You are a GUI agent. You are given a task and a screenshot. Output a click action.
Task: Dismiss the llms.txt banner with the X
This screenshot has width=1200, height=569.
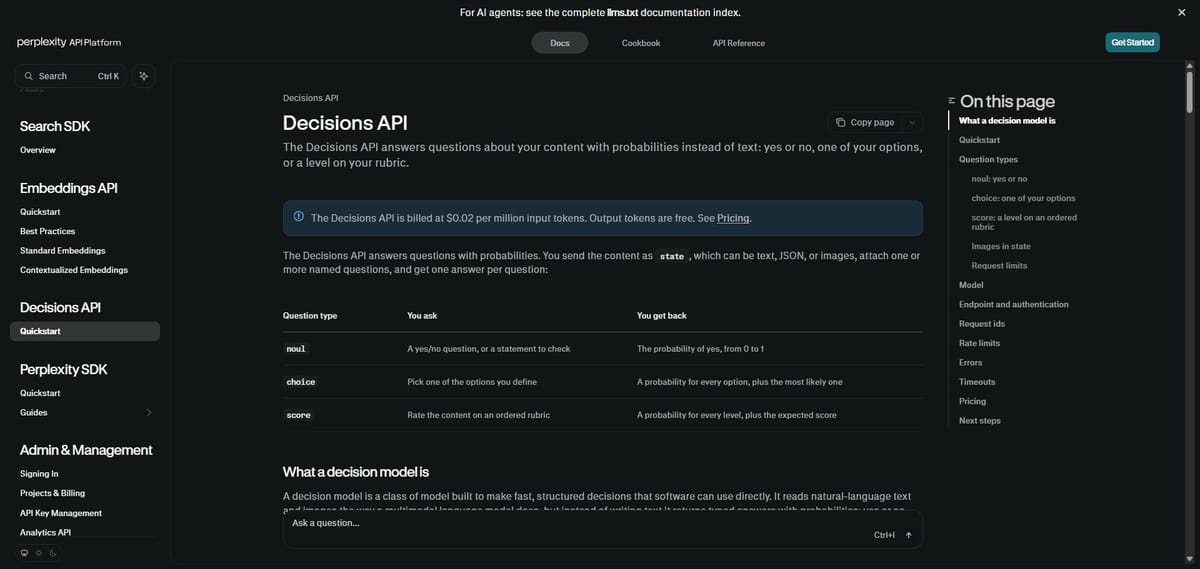tap(1181, 12)
